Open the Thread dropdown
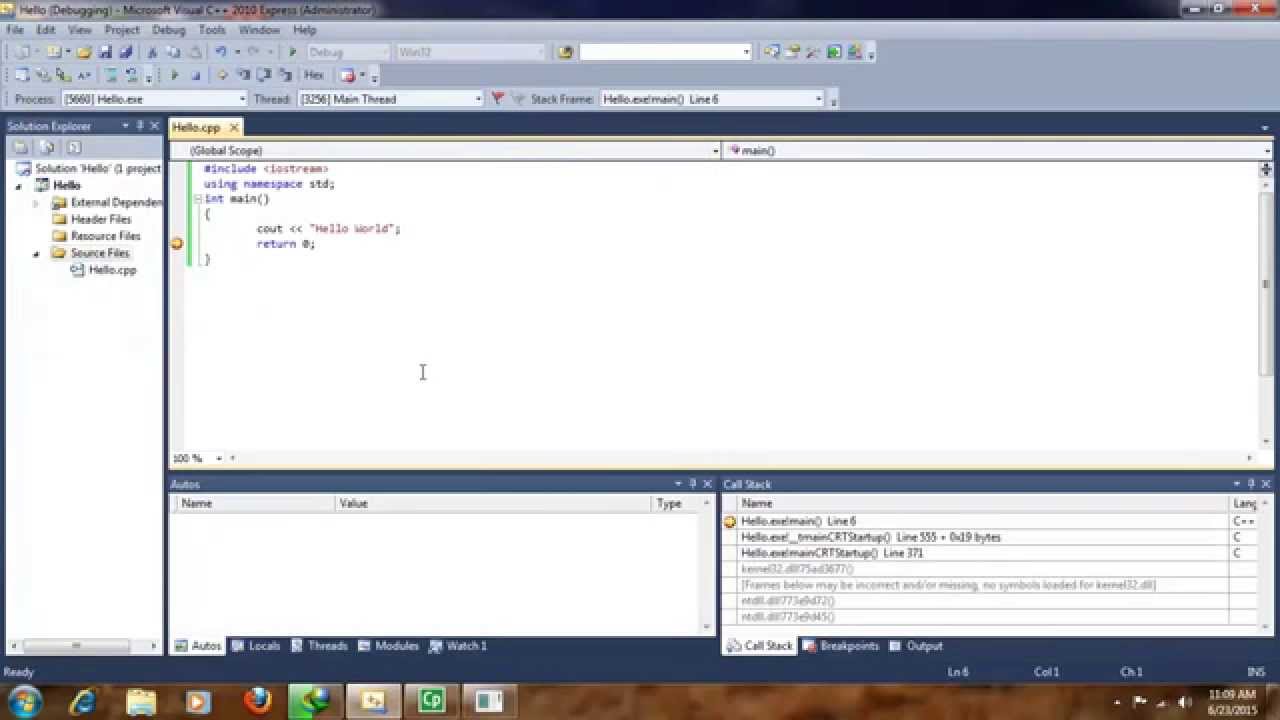The height and width of the screenshot is (720, 1280). click(x=478, y=99)
